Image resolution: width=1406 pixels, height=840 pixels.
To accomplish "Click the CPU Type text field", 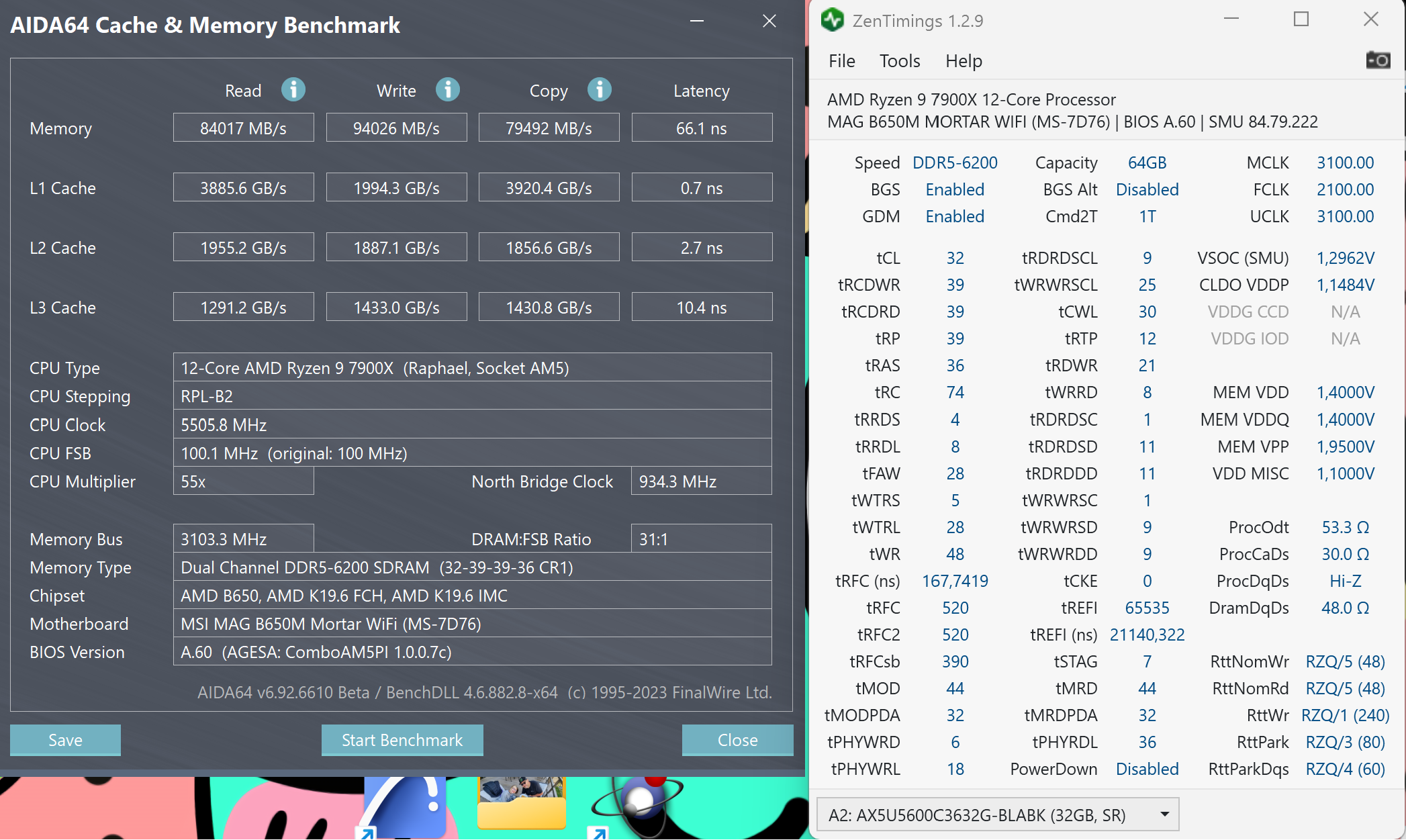I will coord(472,368).
